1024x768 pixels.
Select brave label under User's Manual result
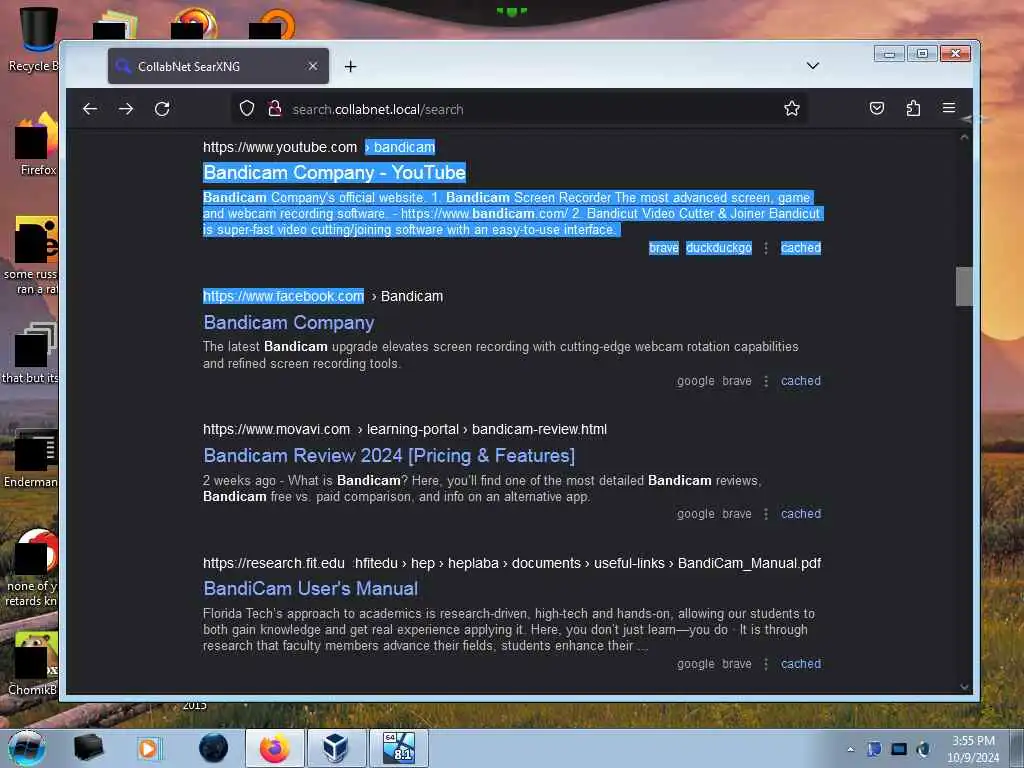[x=737, y=664]
